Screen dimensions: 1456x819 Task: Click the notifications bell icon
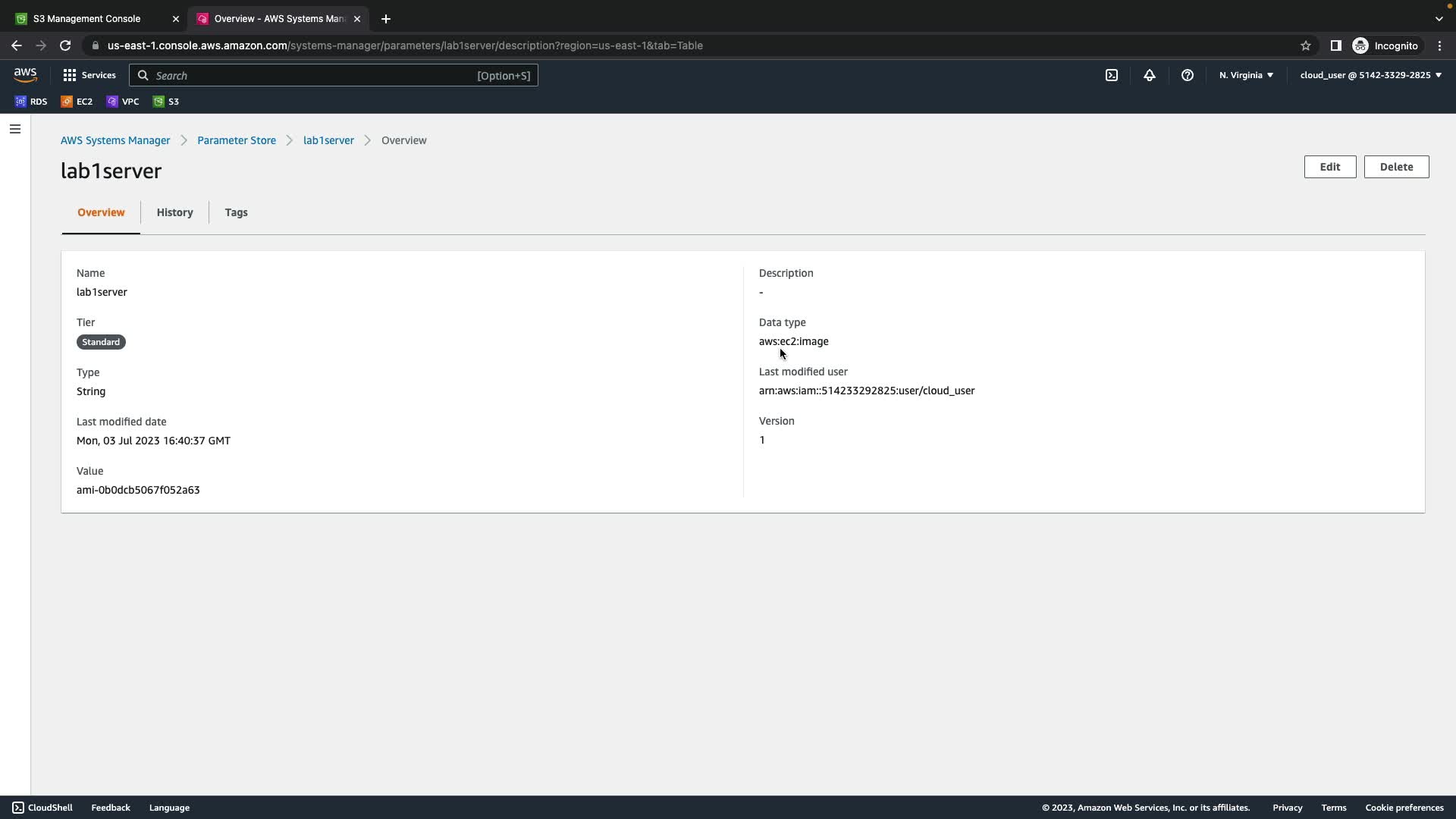tap(1150, 75)
